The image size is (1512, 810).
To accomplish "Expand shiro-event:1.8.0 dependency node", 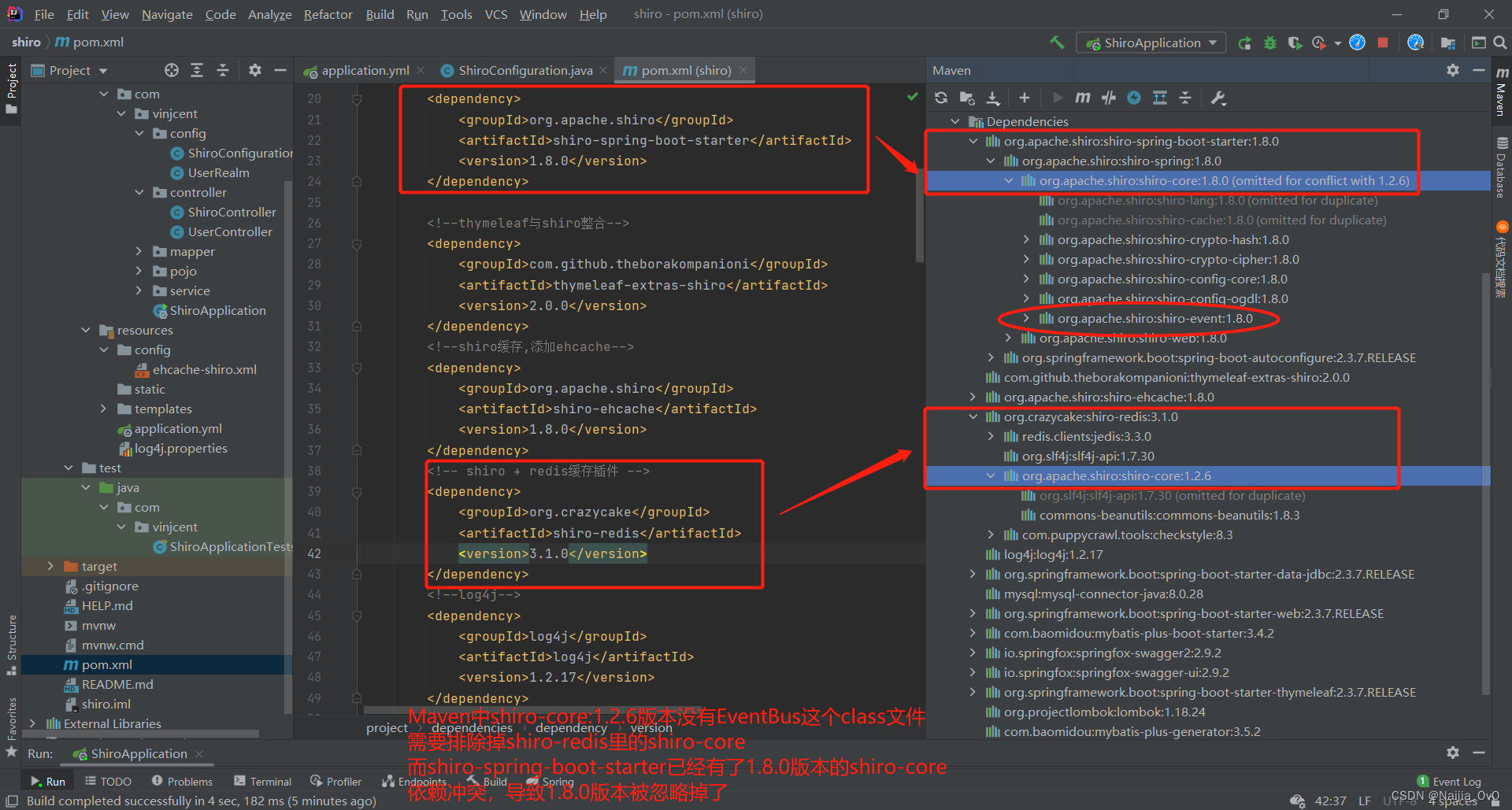I will click(x=1026, y=319).
